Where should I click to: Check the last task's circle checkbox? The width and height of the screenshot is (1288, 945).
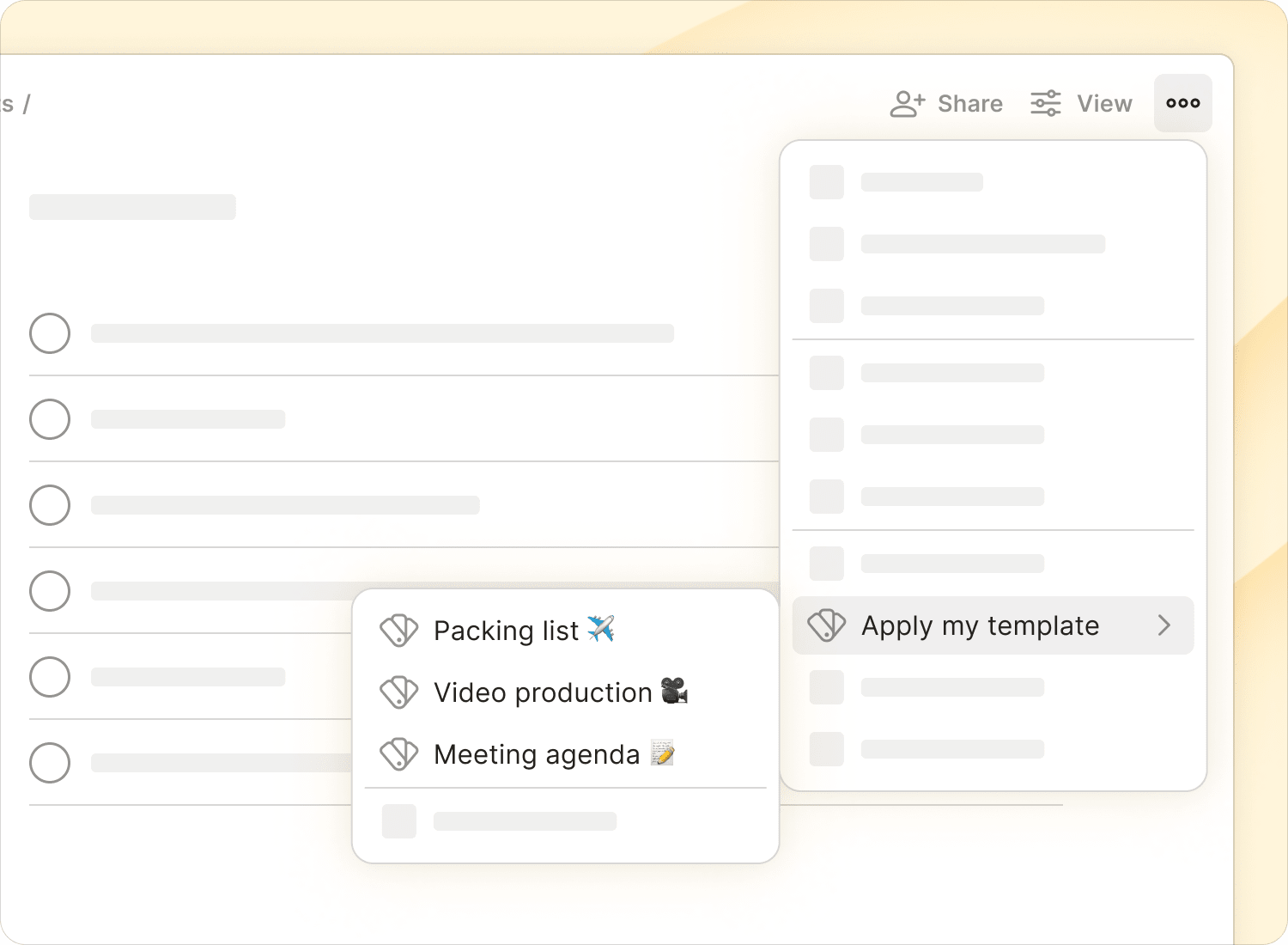[50, 763]
